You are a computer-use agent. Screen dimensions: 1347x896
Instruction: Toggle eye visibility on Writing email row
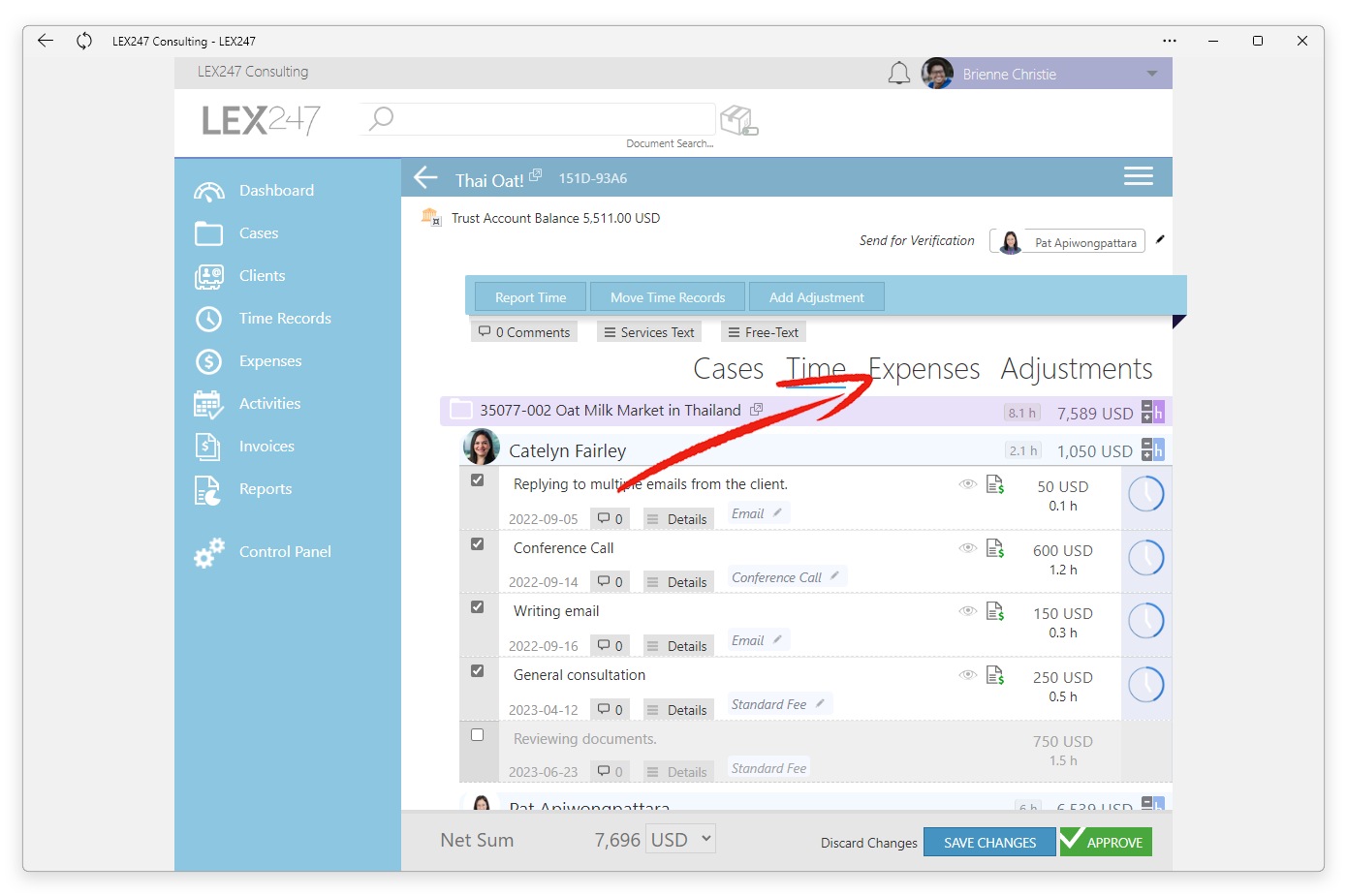point(967,611)
